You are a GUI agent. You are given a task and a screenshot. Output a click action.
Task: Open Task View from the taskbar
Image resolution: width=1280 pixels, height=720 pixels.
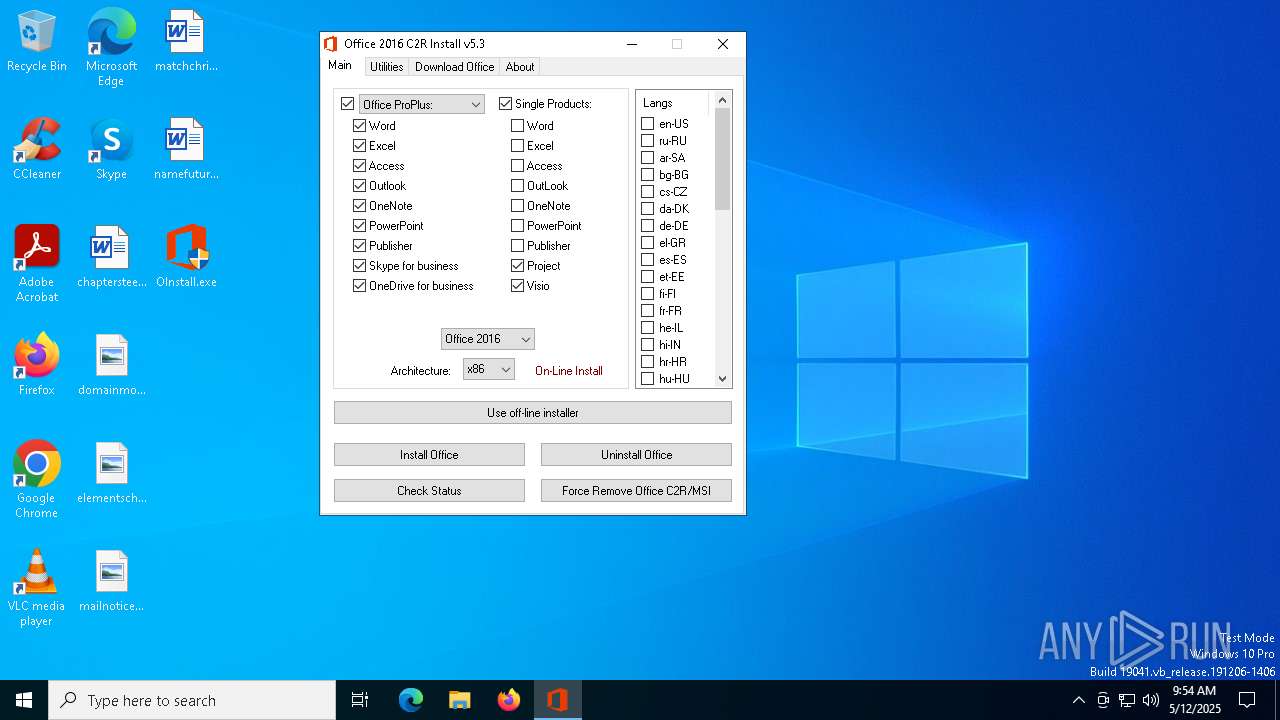360,700
